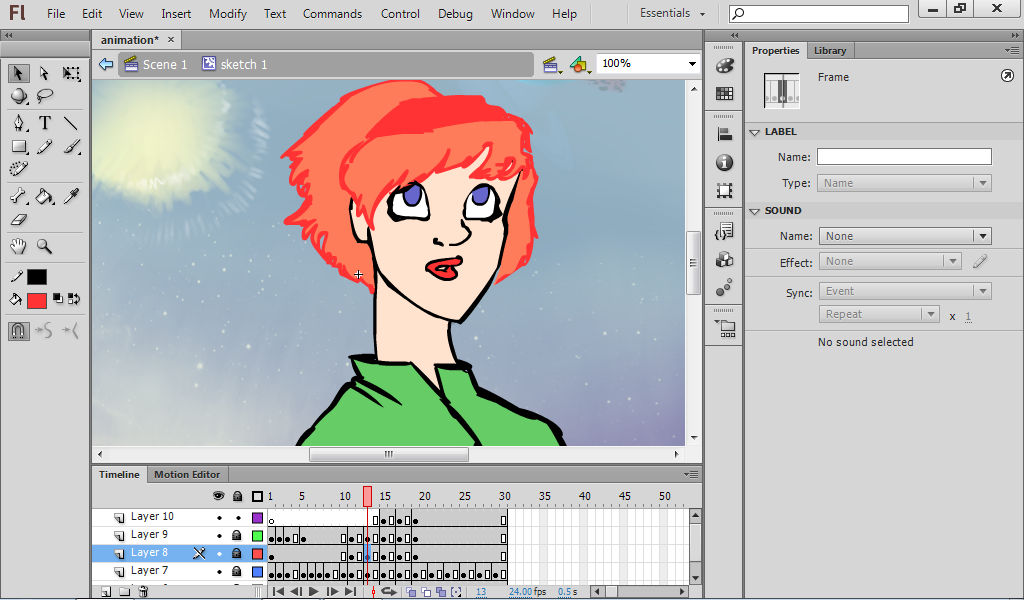Select the Rectangle tool

point(19,147)
